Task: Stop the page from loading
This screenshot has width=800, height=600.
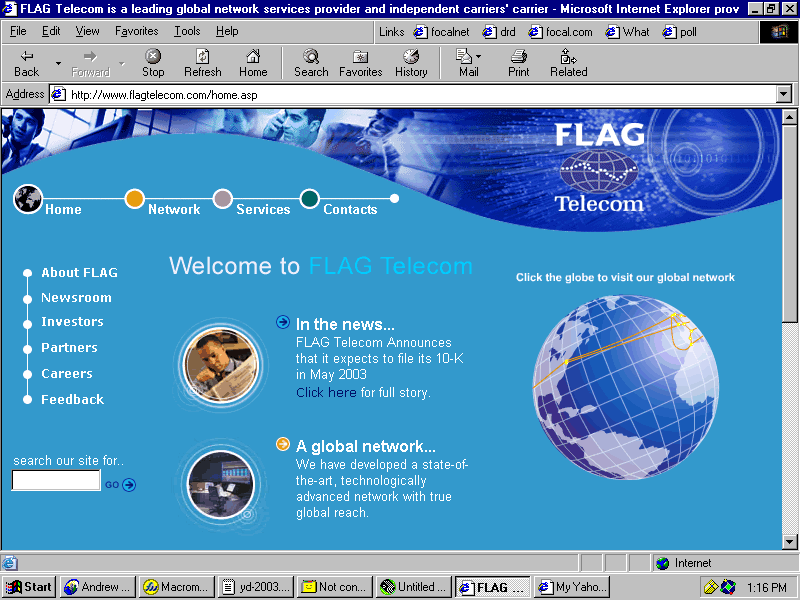Action: pos(153,63)
